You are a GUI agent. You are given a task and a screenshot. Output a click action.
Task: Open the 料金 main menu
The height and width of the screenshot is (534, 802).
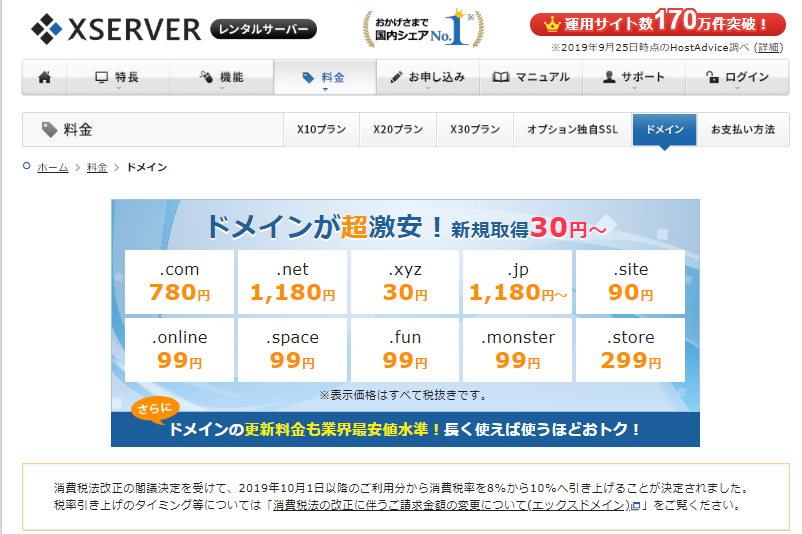[325, 77]
